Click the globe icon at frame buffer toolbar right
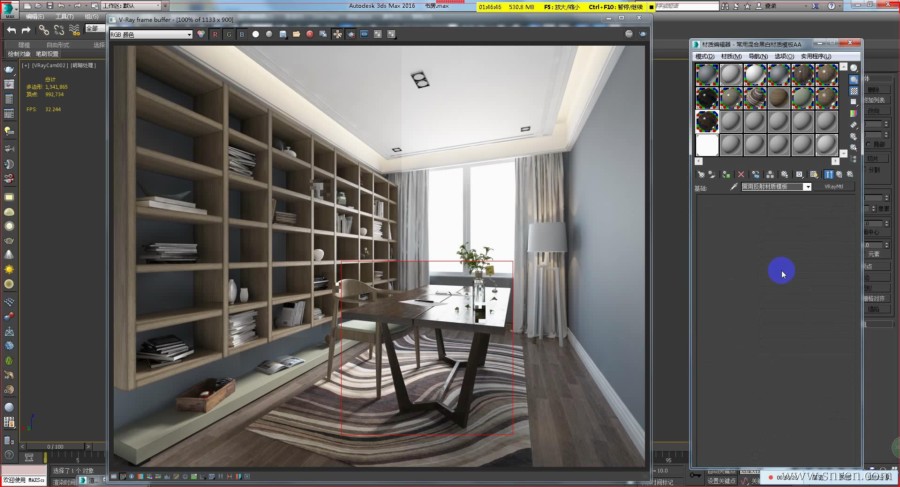This screenshot has width=900, height=487. [629, 34]
